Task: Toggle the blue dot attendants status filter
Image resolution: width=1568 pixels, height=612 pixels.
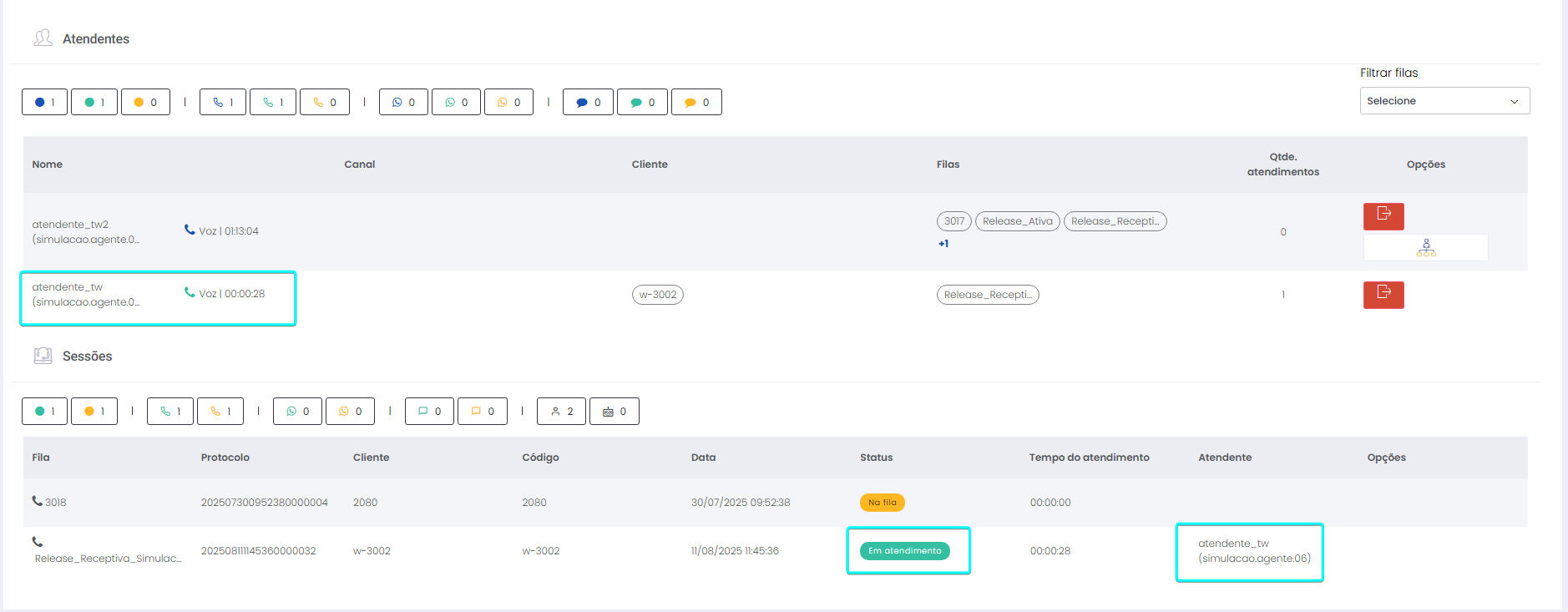Action: pos(44,103)
